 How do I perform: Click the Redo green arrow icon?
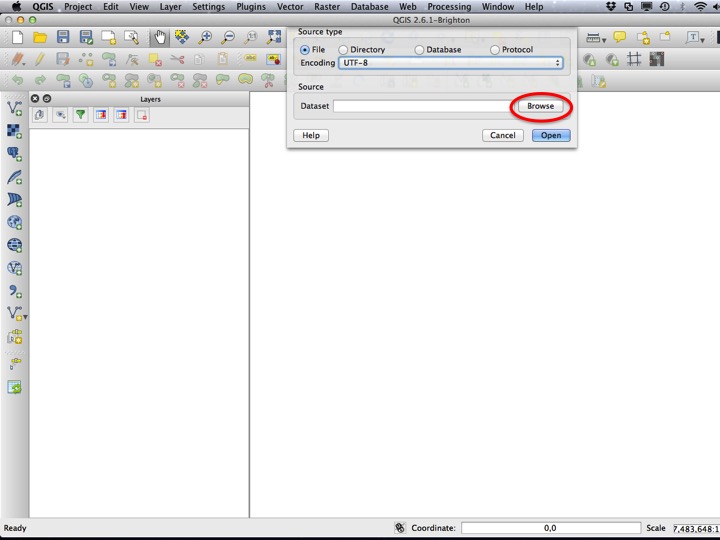[x=40, y=80]
